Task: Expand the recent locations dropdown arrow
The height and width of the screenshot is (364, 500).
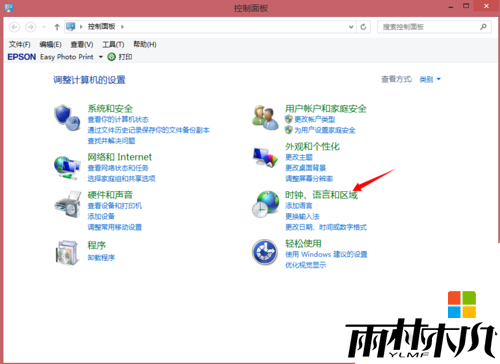Action: (x=44, y=27)
